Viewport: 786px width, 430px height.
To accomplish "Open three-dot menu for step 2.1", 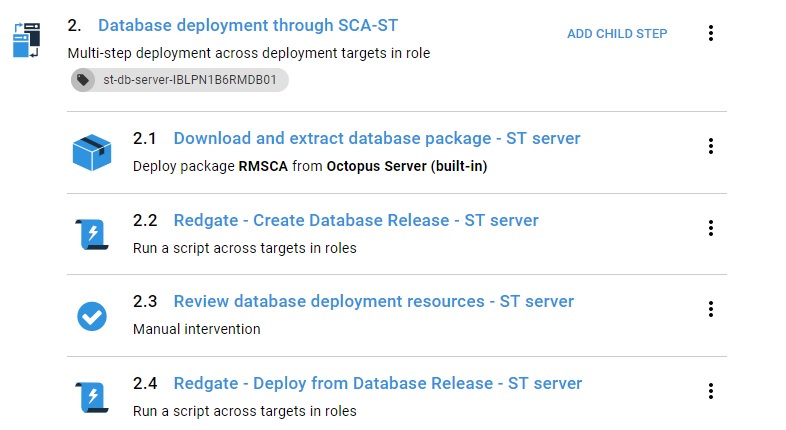I will click(711, 146).
